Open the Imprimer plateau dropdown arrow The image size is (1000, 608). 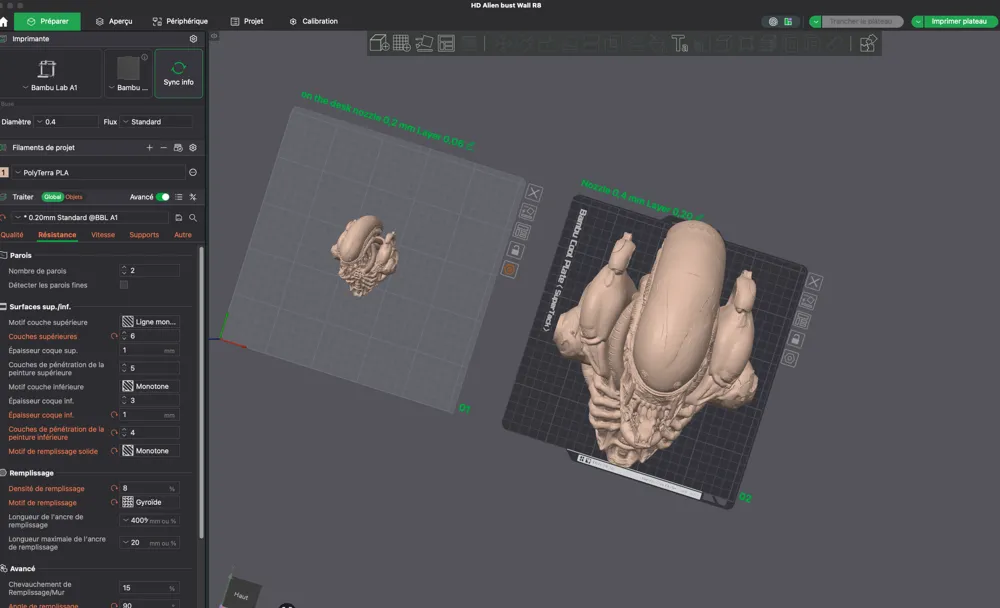(917, 22)
